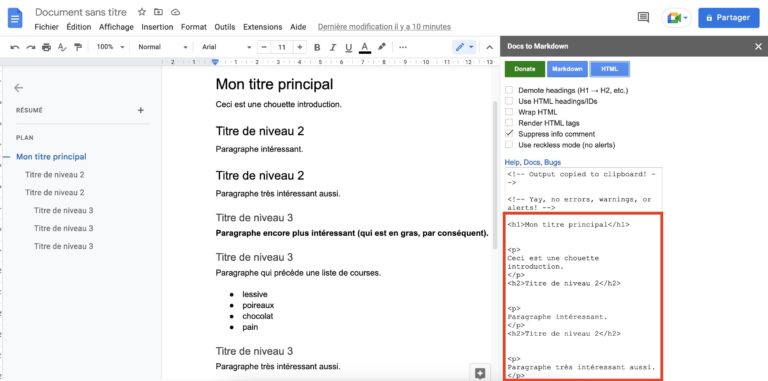768x381 pixels.
Task: Toggle bold formatting
Action: (x=317, y=47)
